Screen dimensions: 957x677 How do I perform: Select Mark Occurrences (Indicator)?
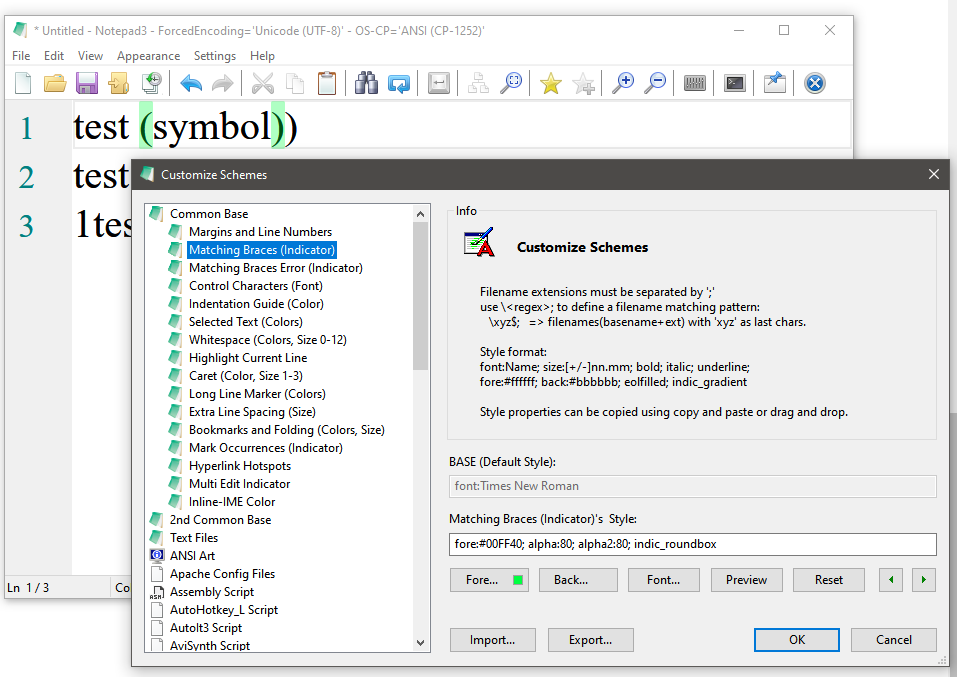click(266, 448)
